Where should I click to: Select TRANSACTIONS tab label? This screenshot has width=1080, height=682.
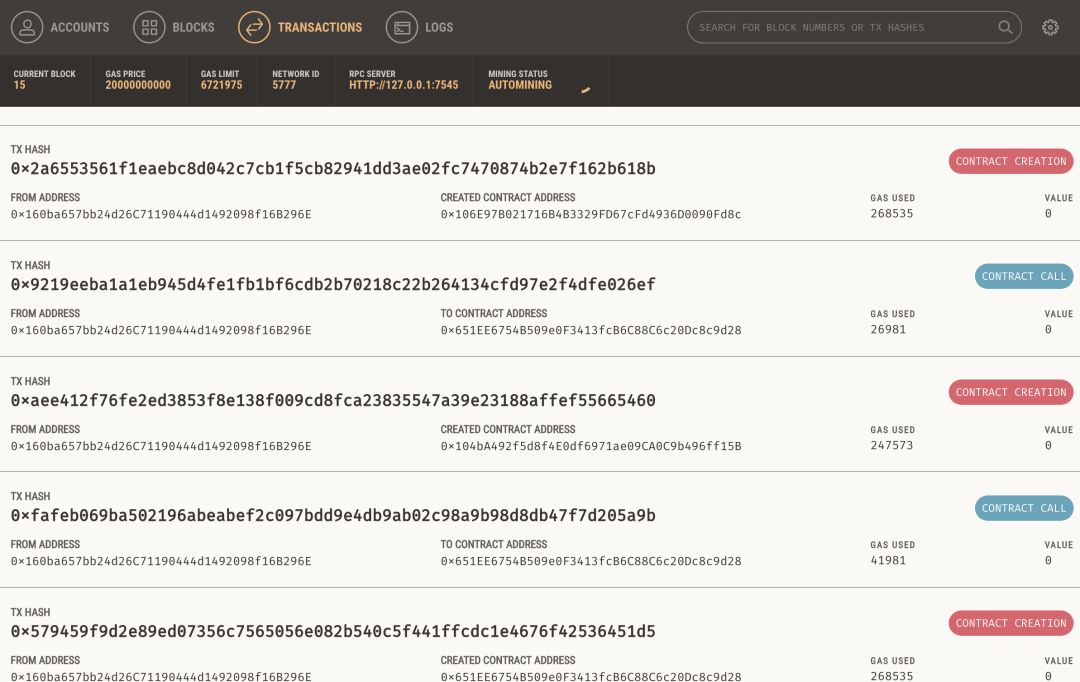point(320,28)
